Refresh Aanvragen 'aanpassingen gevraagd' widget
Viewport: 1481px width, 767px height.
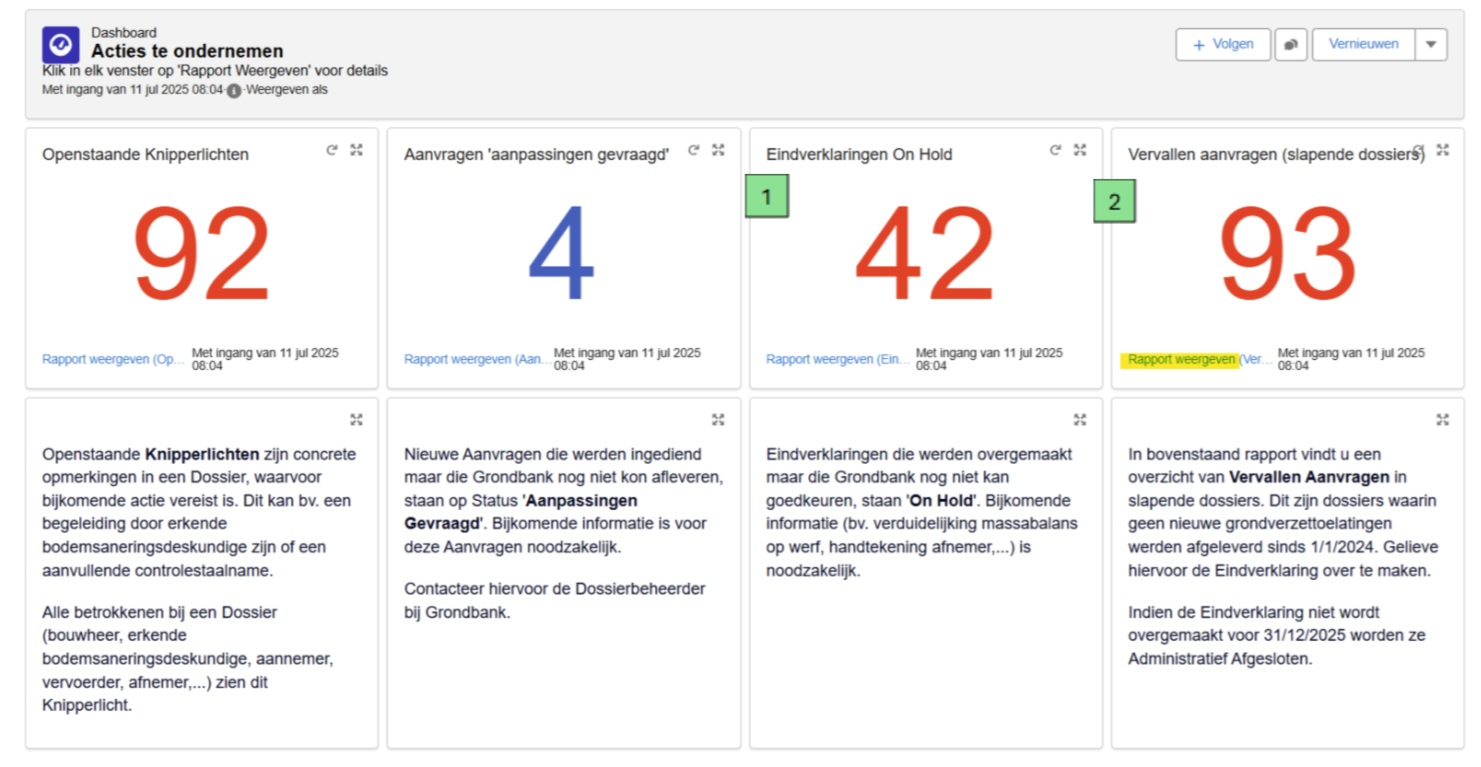694,150
